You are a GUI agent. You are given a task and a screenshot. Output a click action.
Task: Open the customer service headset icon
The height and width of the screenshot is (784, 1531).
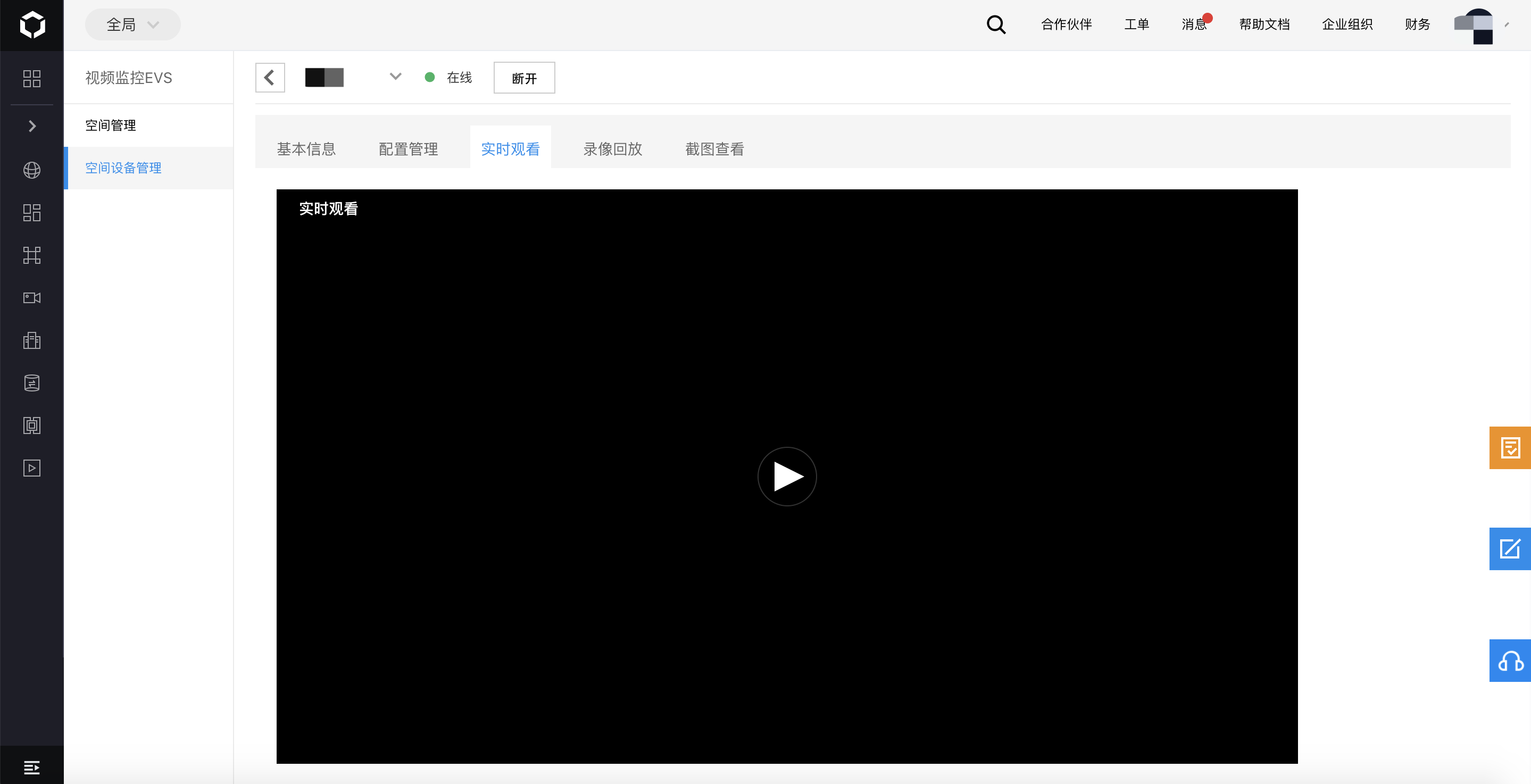[1510, 661]
